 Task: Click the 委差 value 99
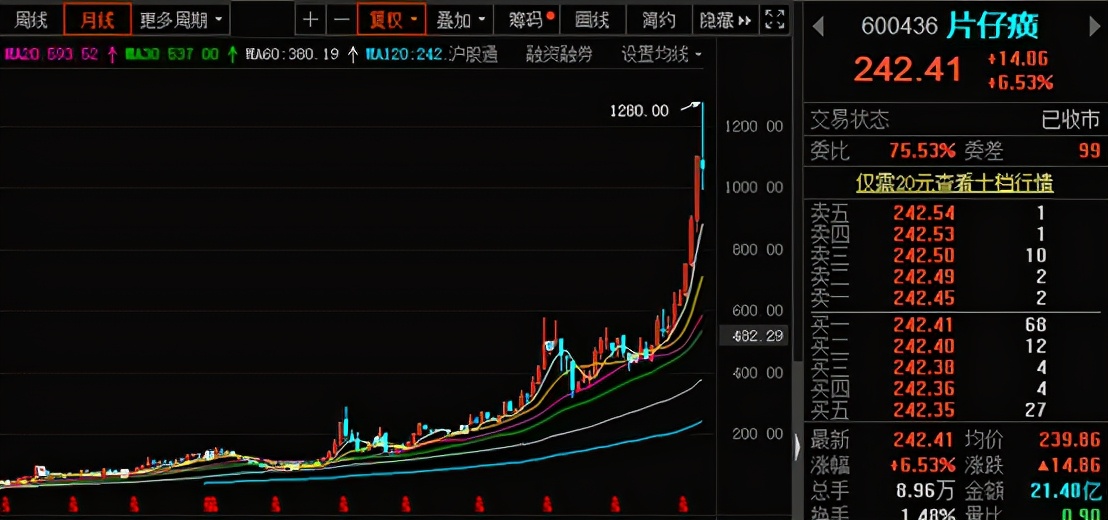point(1090,150)
